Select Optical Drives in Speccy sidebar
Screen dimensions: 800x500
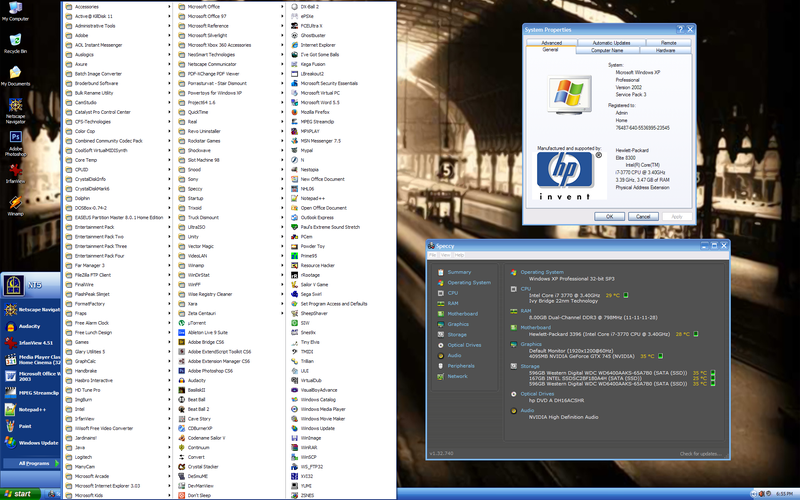pos(464,345)
